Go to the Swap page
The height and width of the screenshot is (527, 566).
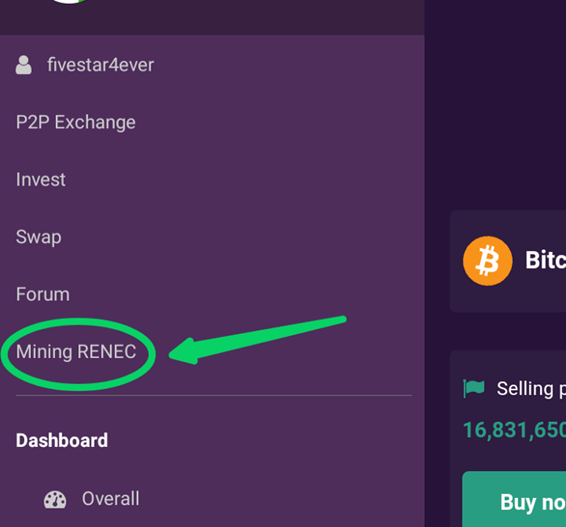tap(39, 237)
